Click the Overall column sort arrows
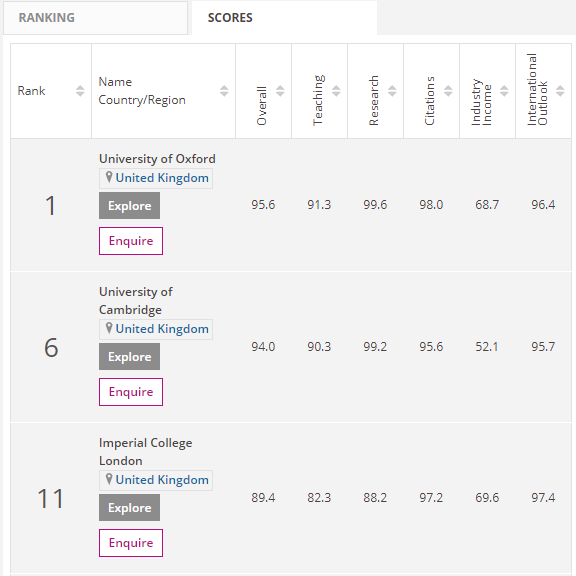Screen dimensions: 576x576 pos(280,91)
